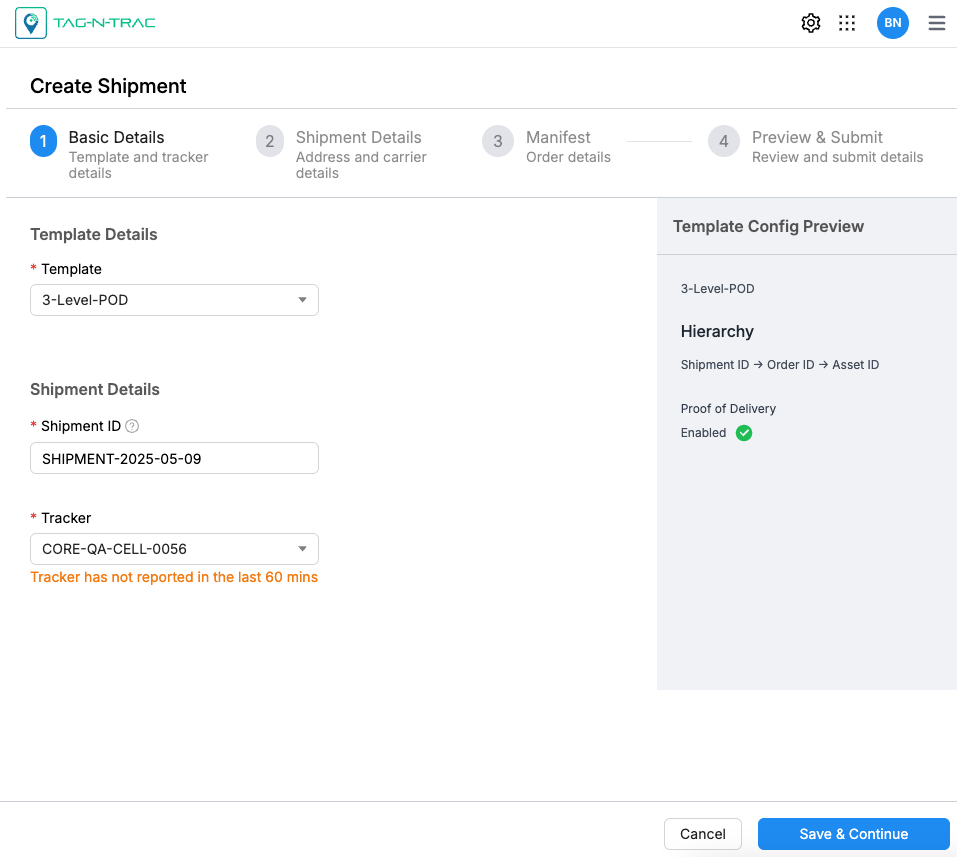
Task: Select the Basic Details step
Action: tap(116, 138)
